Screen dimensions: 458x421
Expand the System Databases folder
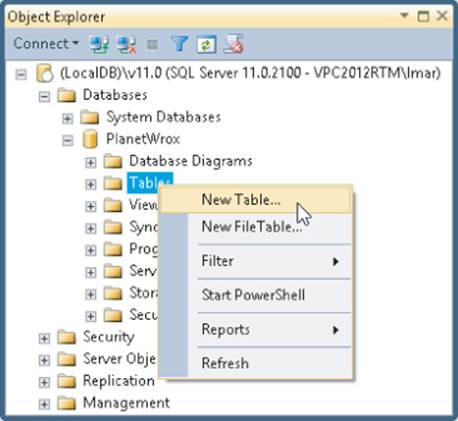pyautogui.click(x=67, y=119)
